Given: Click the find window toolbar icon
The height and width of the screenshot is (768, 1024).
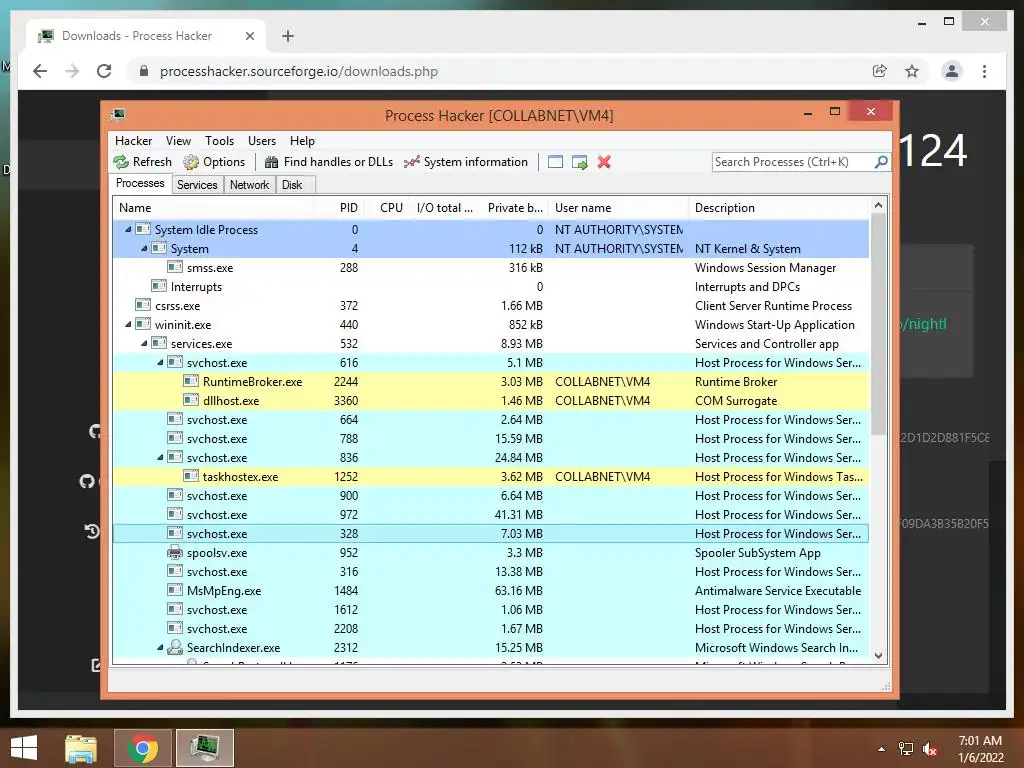Looking at the screenshot, I should [555, 162].
